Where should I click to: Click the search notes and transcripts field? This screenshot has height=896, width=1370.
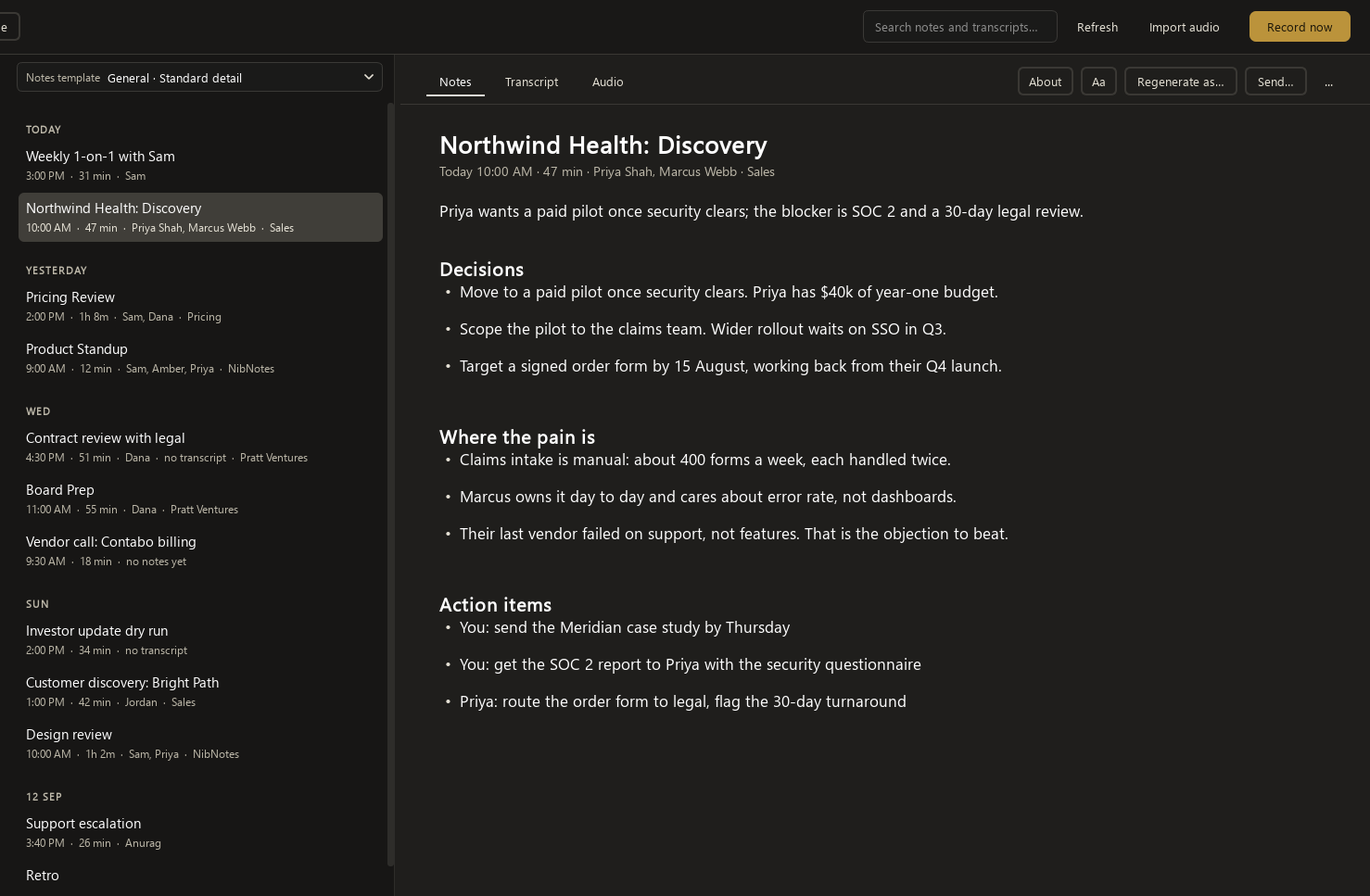(x=959, y=27)
